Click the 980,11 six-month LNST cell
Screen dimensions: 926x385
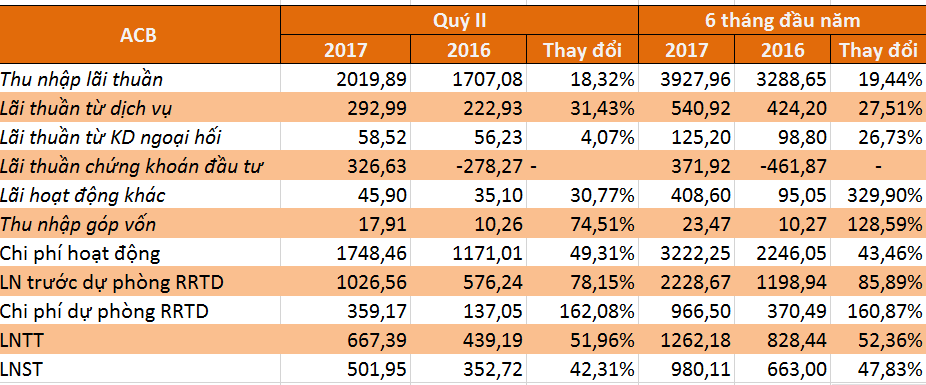tap(687, 368)
